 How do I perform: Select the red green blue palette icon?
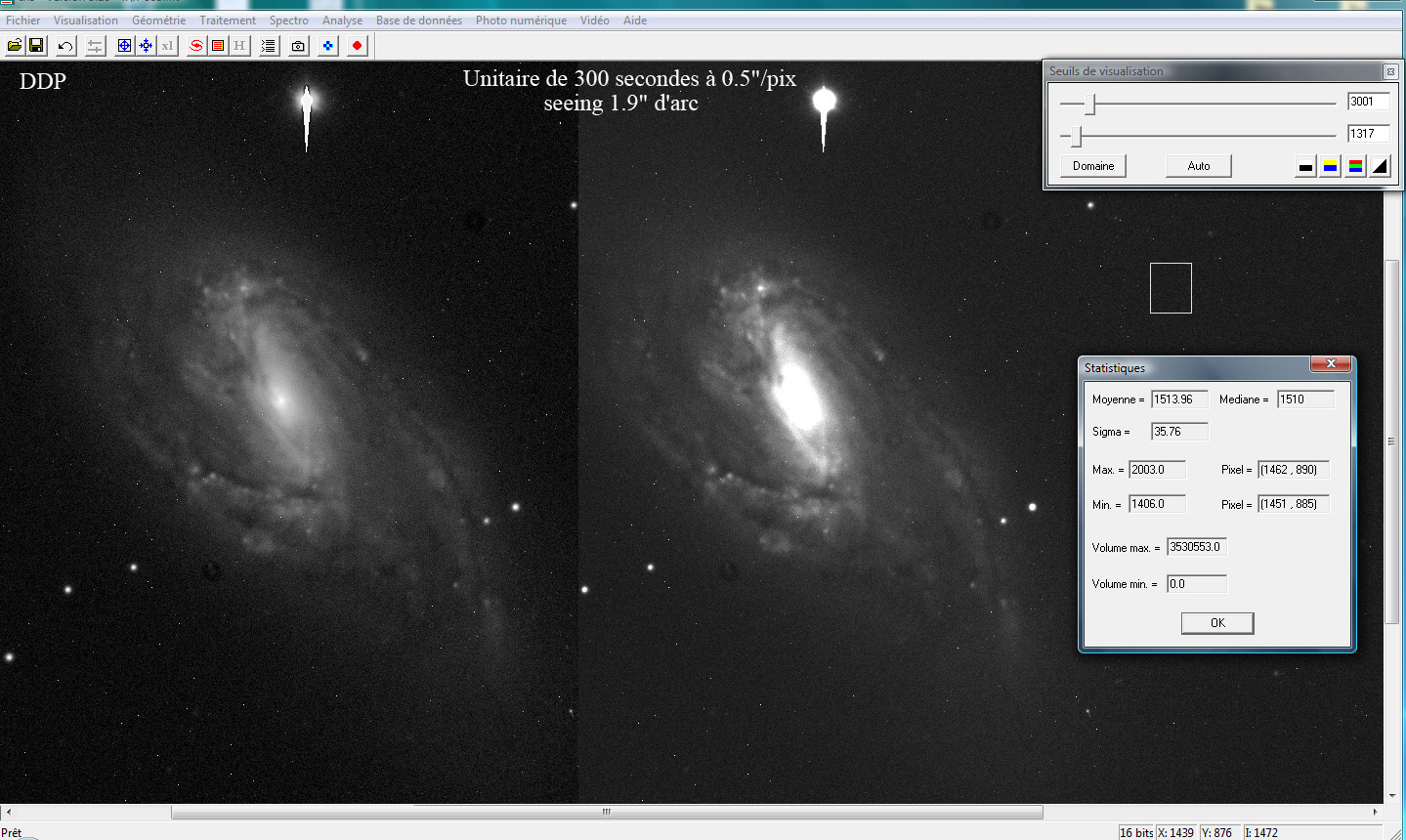(x=1355, y=166)
